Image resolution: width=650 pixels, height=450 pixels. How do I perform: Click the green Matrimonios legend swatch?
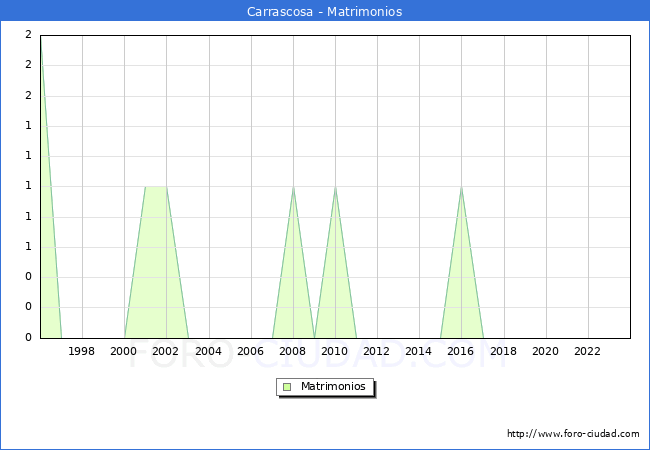(x=287, y=387)
